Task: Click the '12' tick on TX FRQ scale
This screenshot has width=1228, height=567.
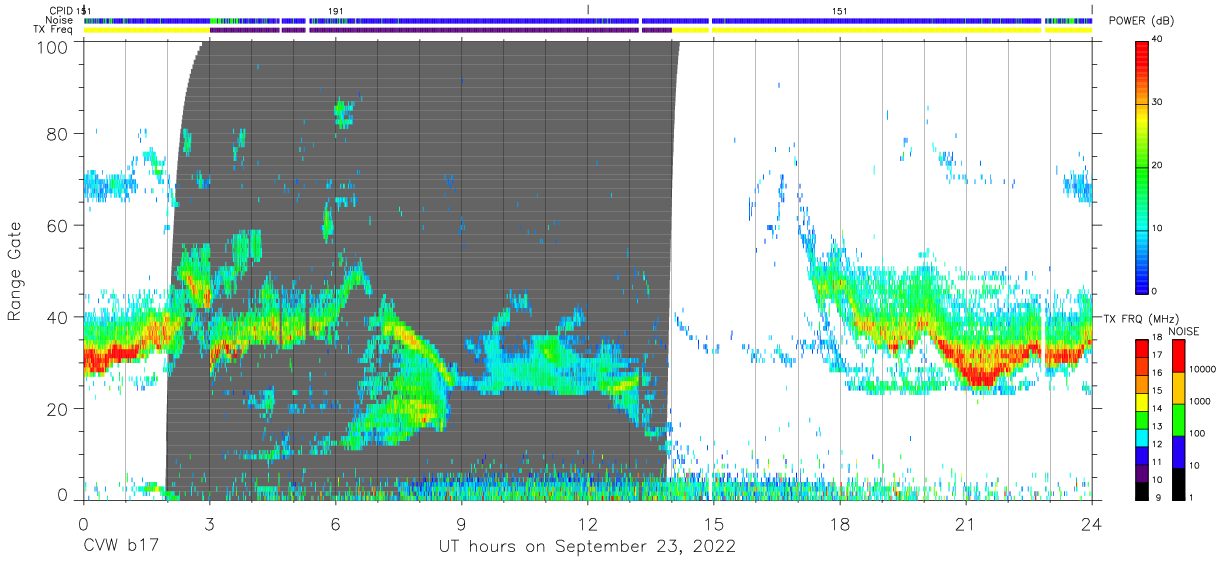Action: 1157,445
